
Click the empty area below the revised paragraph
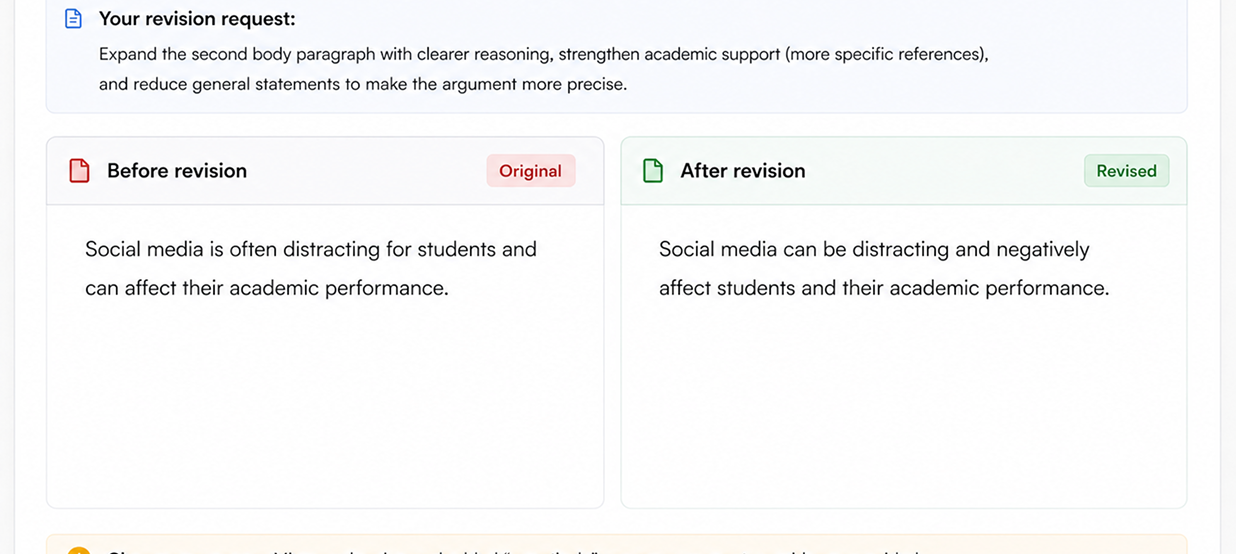click(904, 405)
